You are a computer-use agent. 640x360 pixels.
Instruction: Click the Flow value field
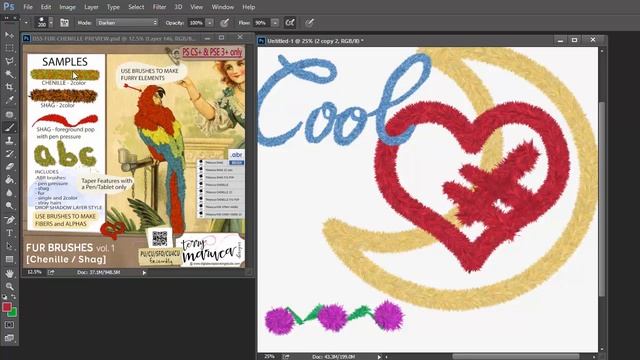(x=261, y=23)
